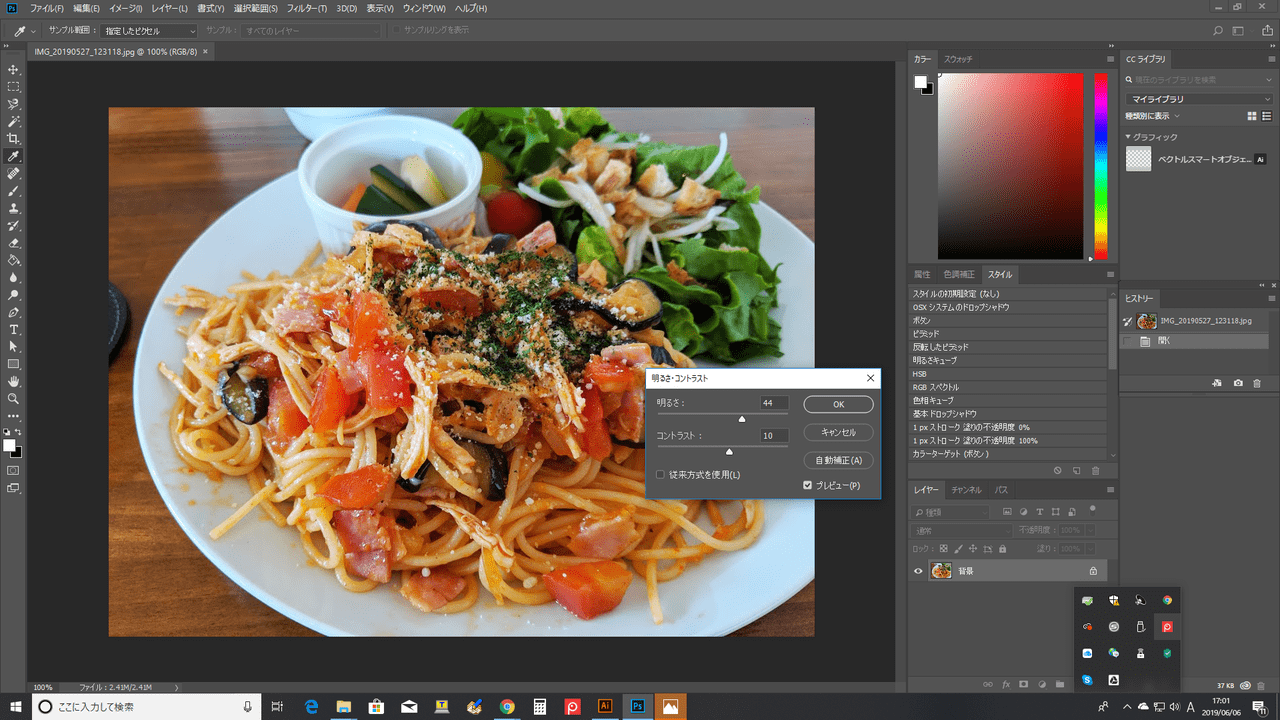Toggle the history brush source for 開く state
This screenshot has width=1280, height=720.
[1128, 341]
